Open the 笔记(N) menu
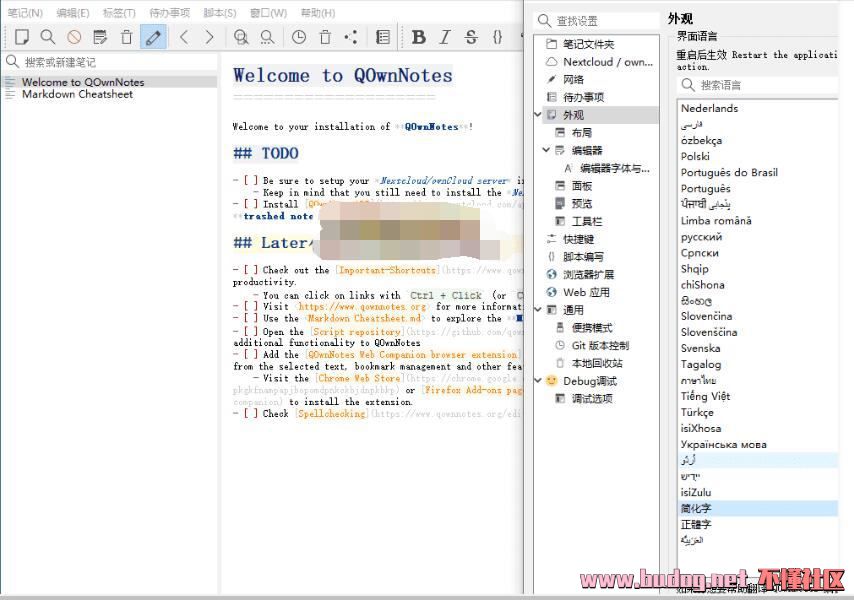The height and width of the screenshot is (600, 854). tap(25, 13)
